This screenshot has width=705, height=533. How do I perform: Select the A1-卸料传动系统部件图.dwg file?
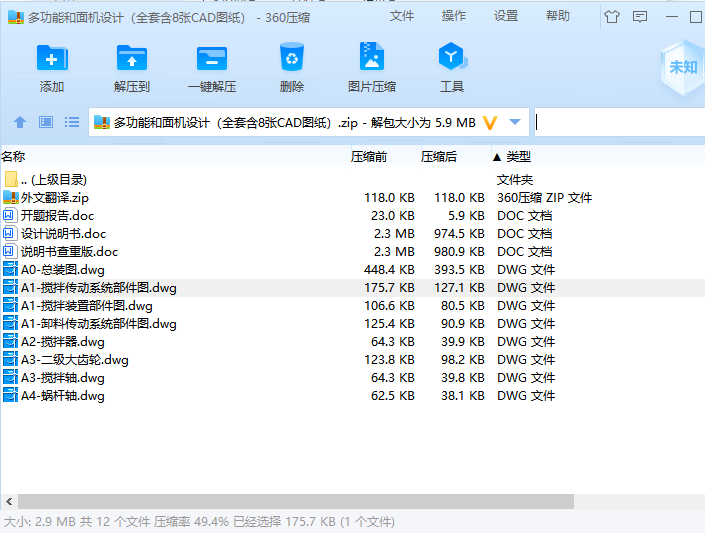(x=352, y=323)
